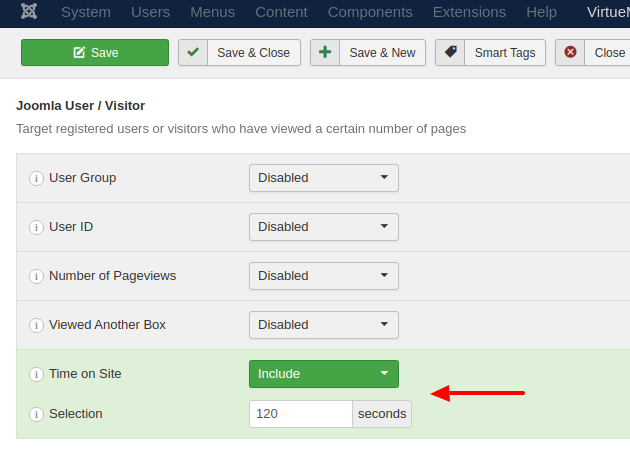Click the tag icon on Smart Tags
630x457 pixels.
[x=451, y=52]
